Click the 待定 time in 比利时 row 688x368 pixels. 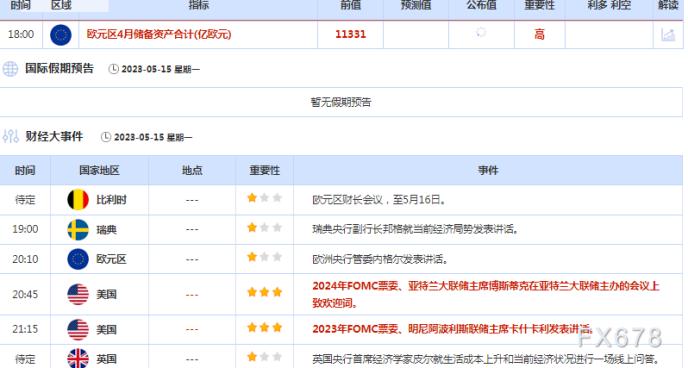[25, 200]
